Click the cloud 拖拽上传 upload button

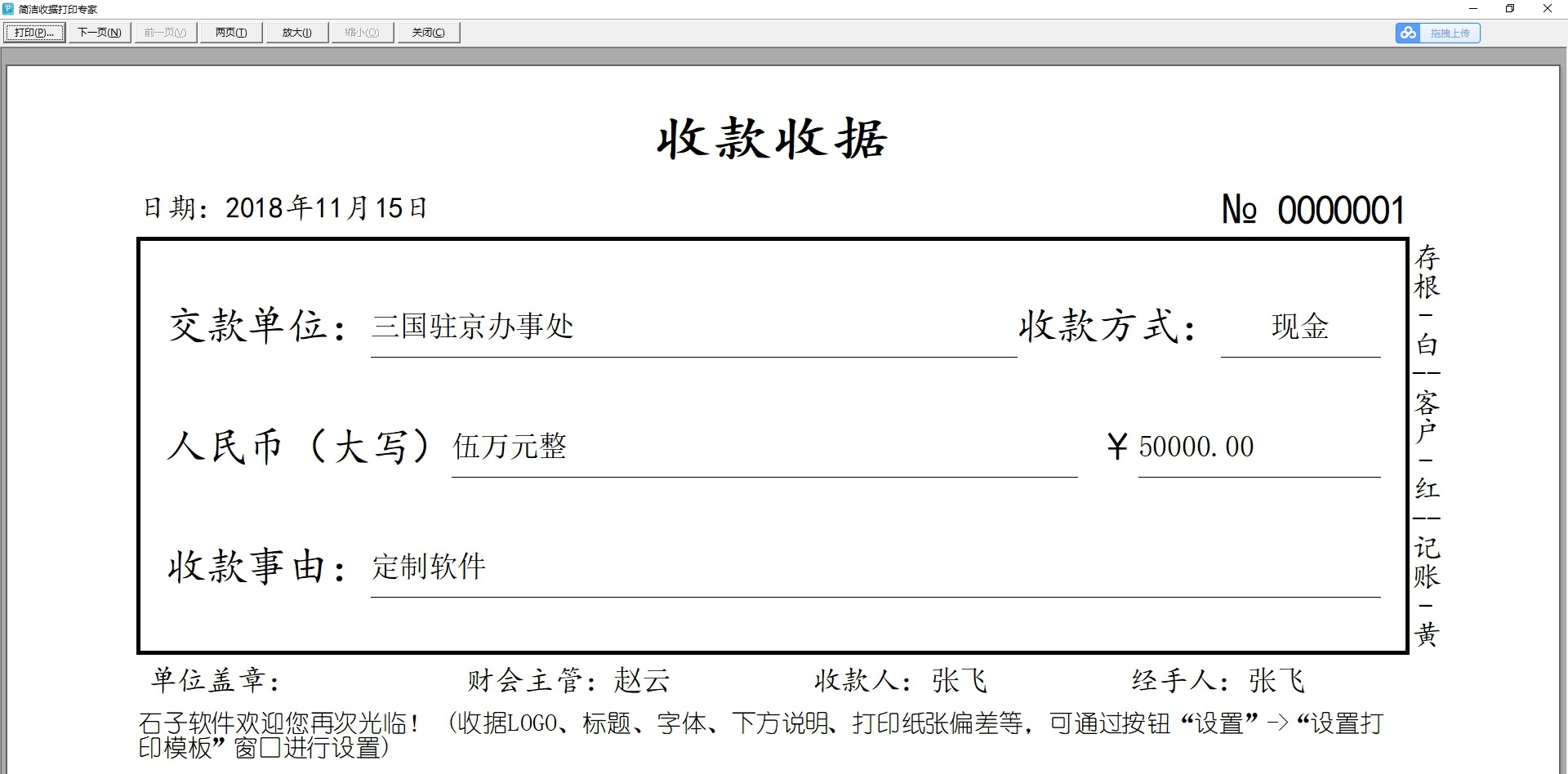tap(1438, 33)
